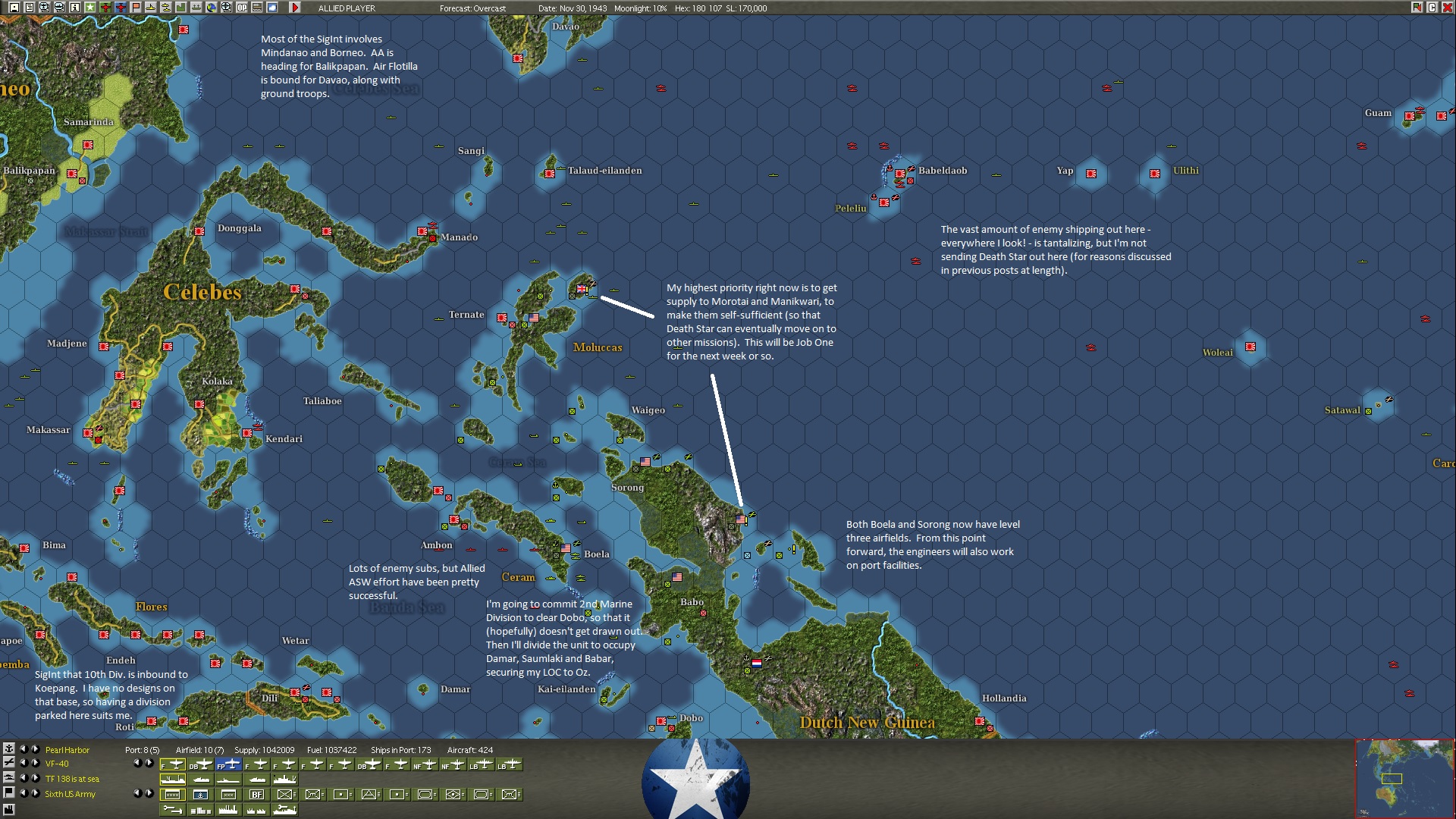
Task: Select the yellow-outlined F air group icon
Action: pyautogui.click(x=172, y=764)
